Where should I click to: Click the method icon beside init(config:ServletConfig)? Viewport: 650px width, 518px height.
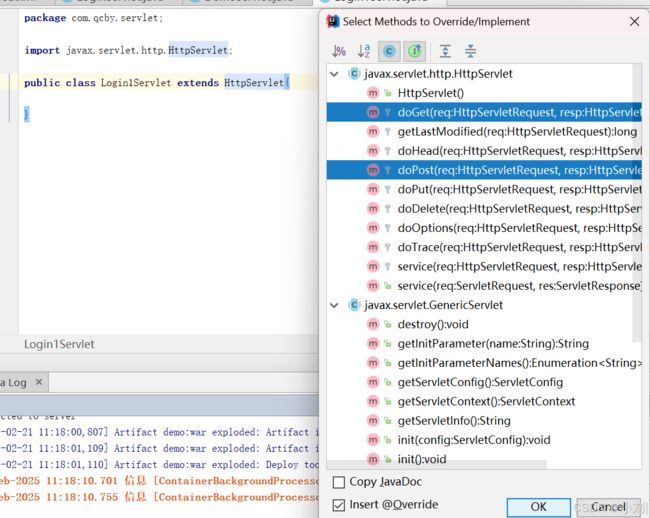point(373,440)
